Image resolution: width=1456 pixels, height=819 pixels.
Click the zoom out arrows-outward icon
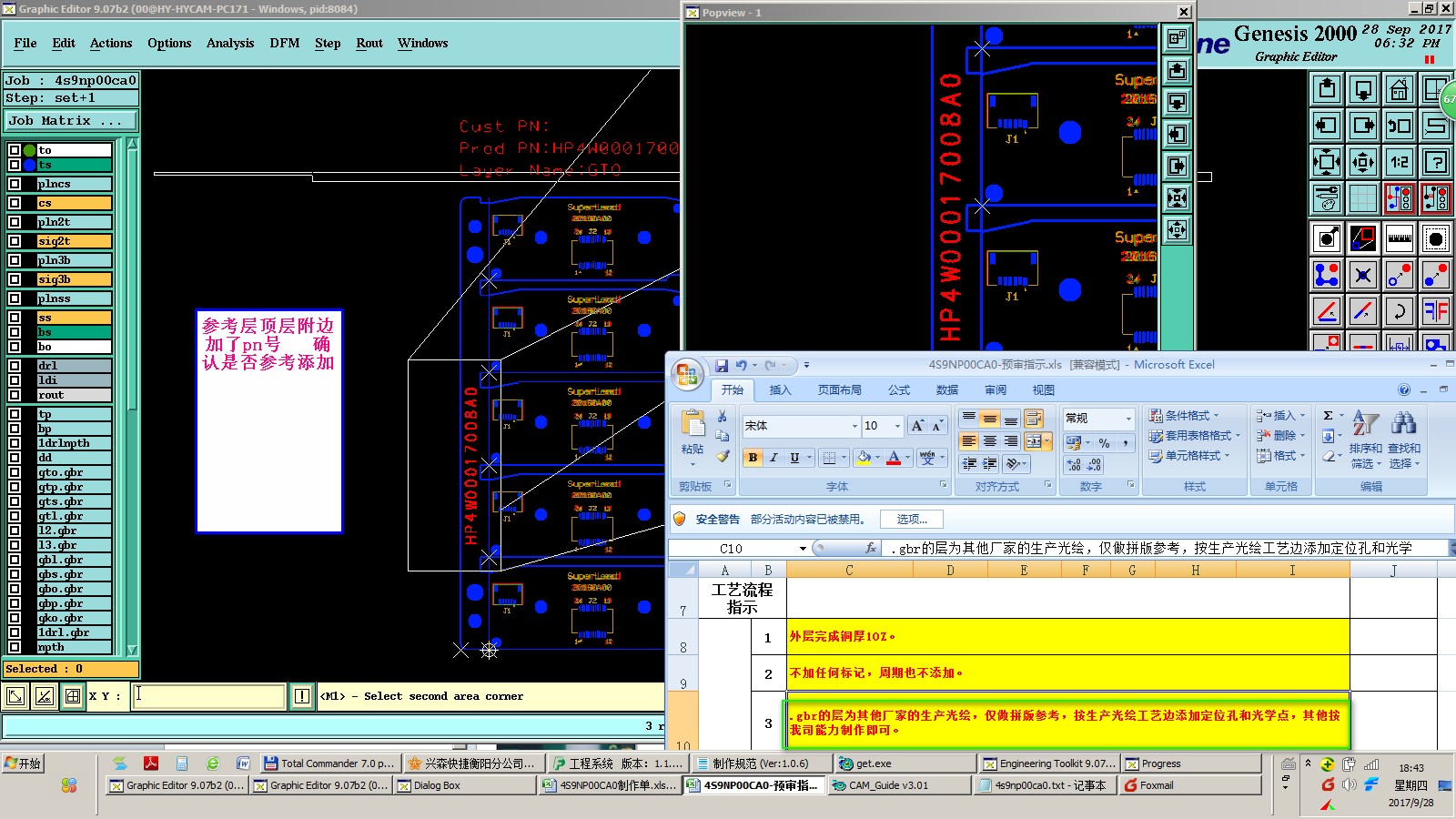click(1363, 162)
